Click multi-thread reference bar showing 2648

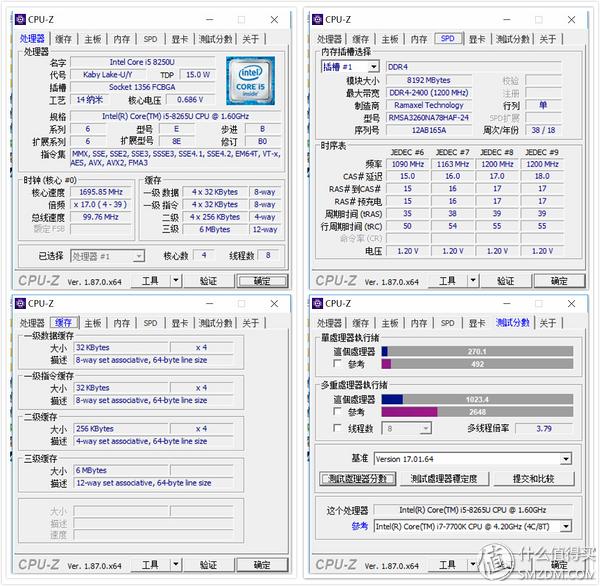pos(477,412)
